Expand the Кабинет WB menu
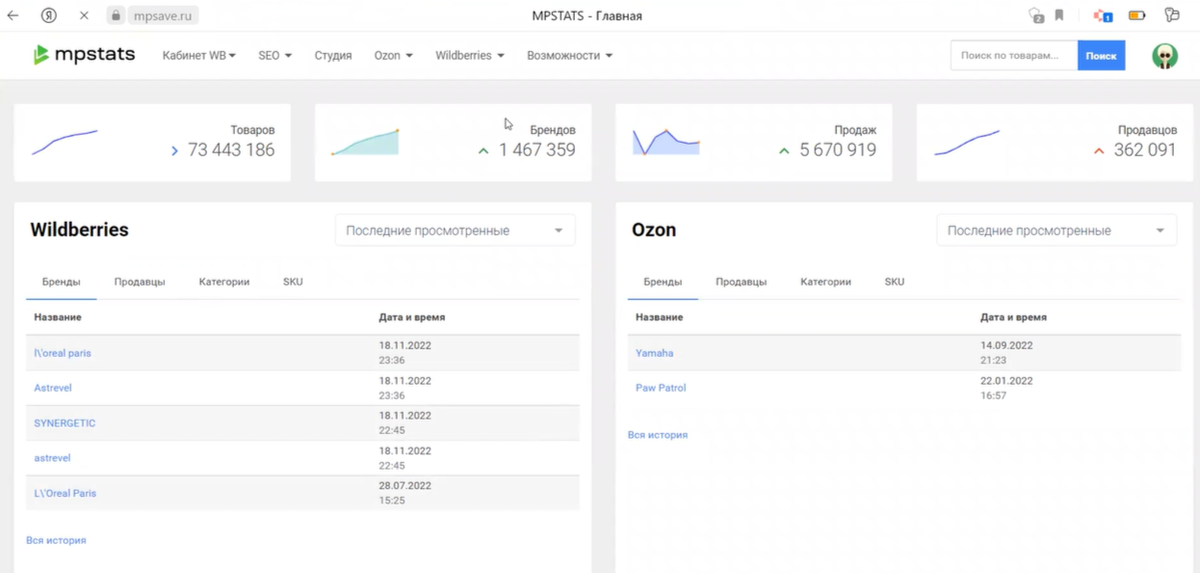This screenshot has width=1200, height=573. pyautogui.click(x=199, y=56)
